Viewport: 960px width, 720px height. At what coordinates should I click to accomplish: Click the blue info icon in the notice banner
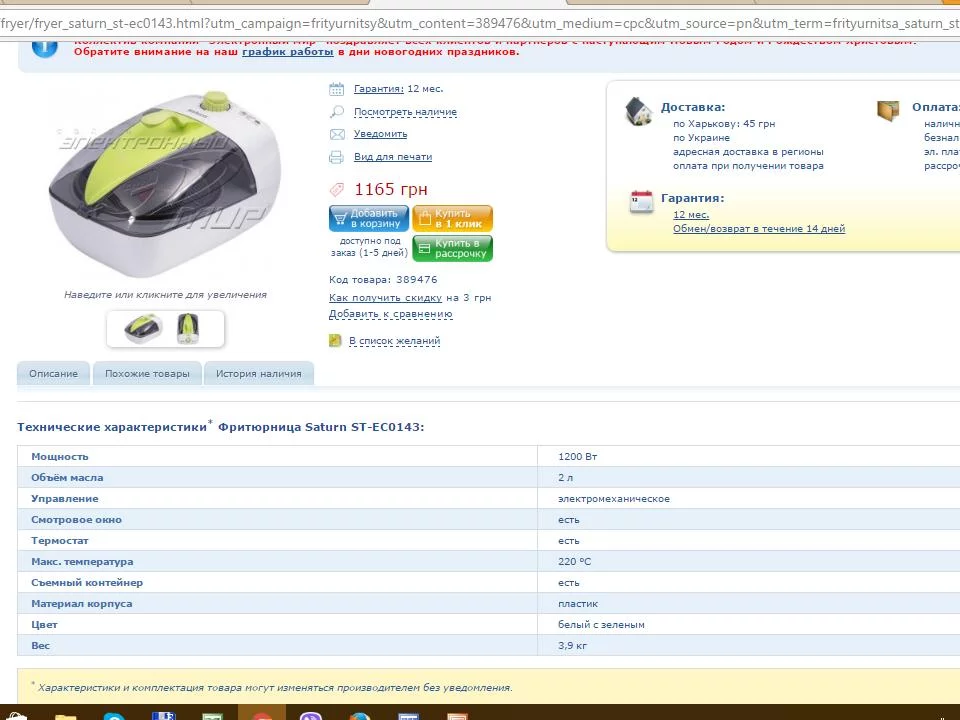tap(44, 48)
